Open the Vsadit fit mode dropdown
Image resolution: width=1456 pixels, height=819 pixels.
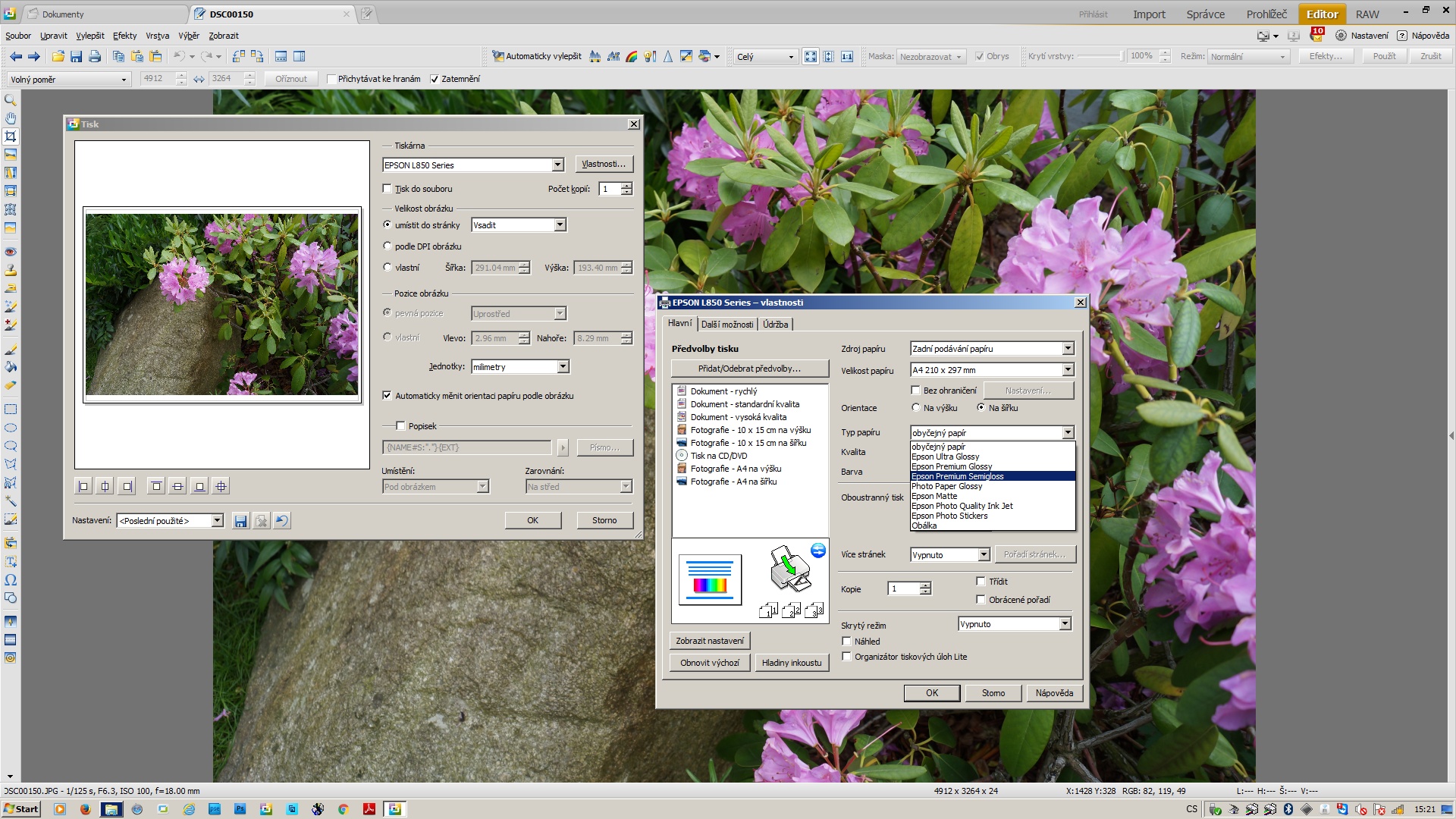[x=519, y=225]
